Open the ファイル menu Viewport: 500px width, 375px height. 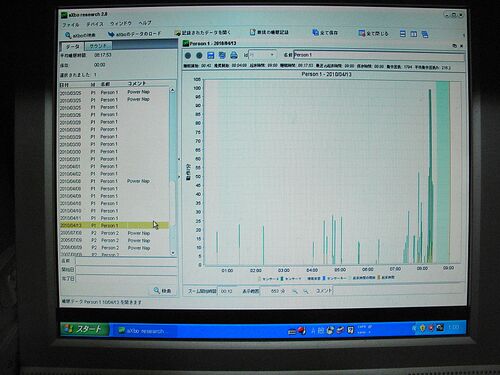click(x=71, y=25)
